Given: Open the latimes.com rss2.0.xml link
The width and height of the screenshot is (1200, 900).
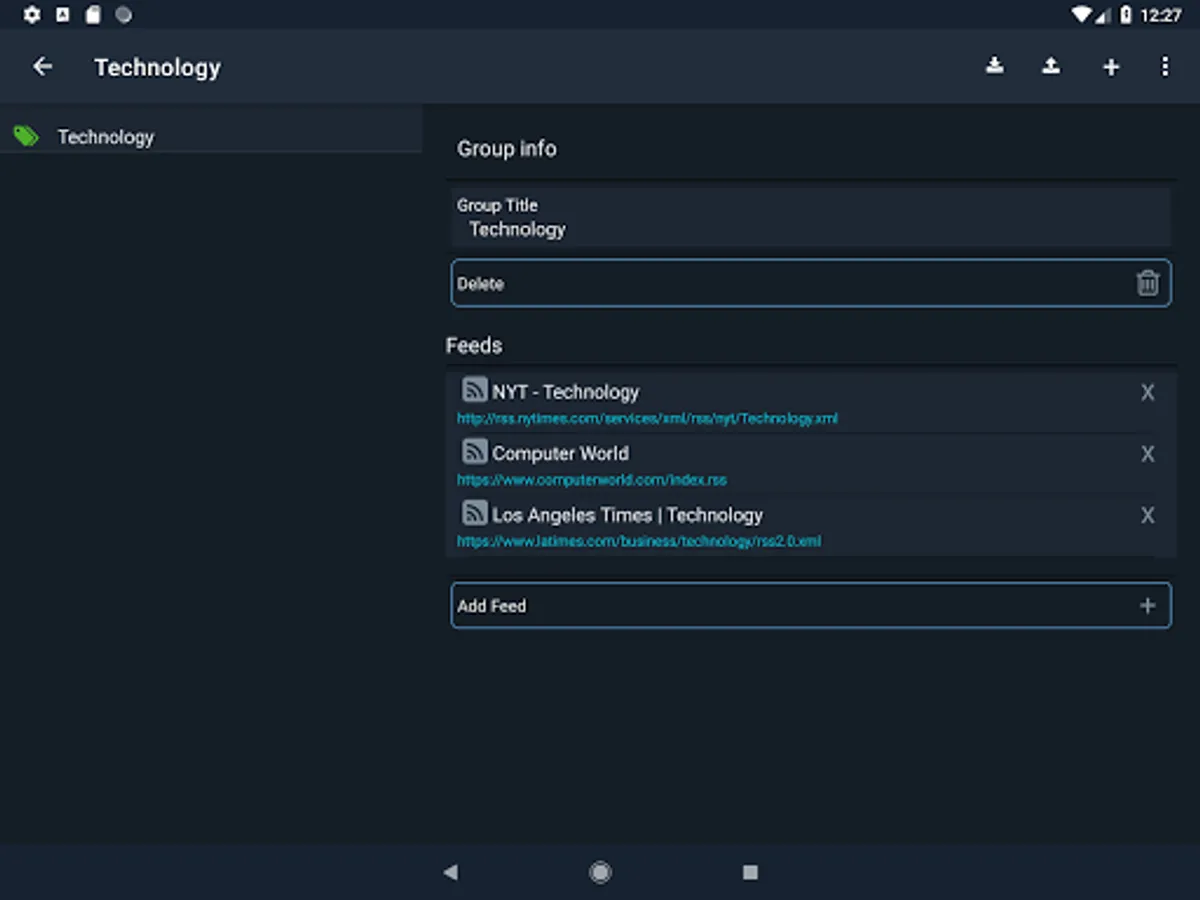Looking at the screenshot, I should 639,541.
